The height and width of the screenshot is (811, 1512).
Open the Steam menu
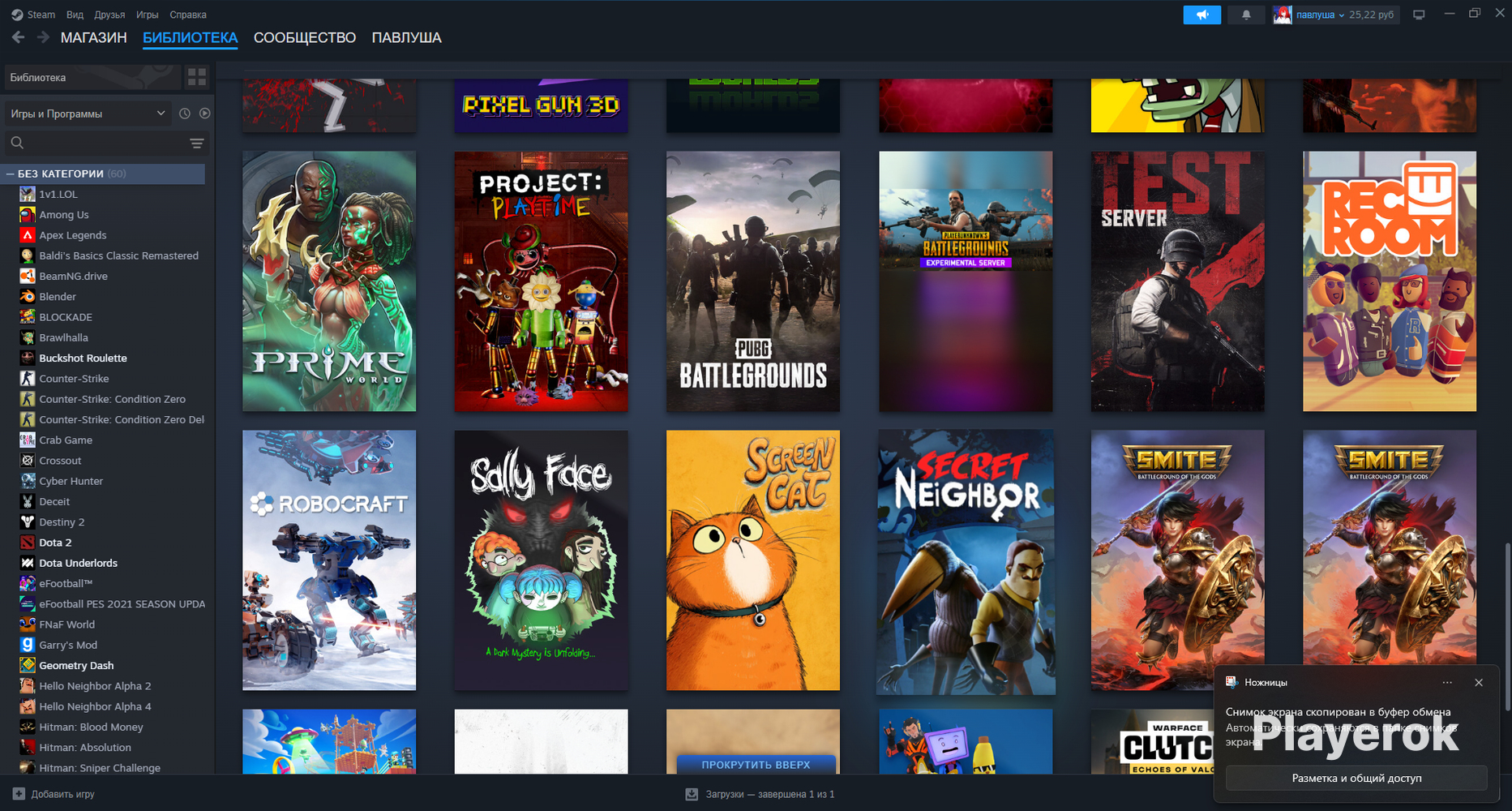click(41, 15)
